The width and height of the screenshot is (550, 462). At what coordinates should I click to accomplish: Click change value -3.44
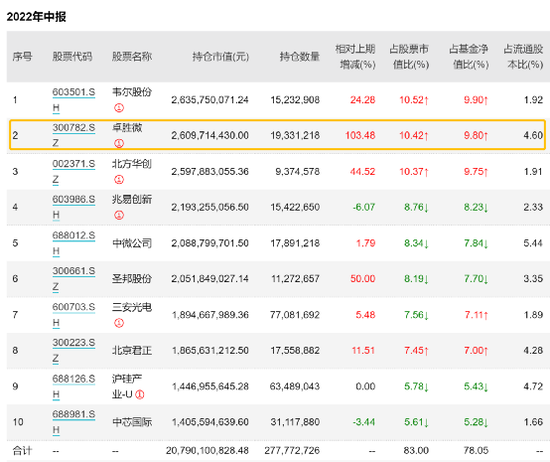pos(364,422)
